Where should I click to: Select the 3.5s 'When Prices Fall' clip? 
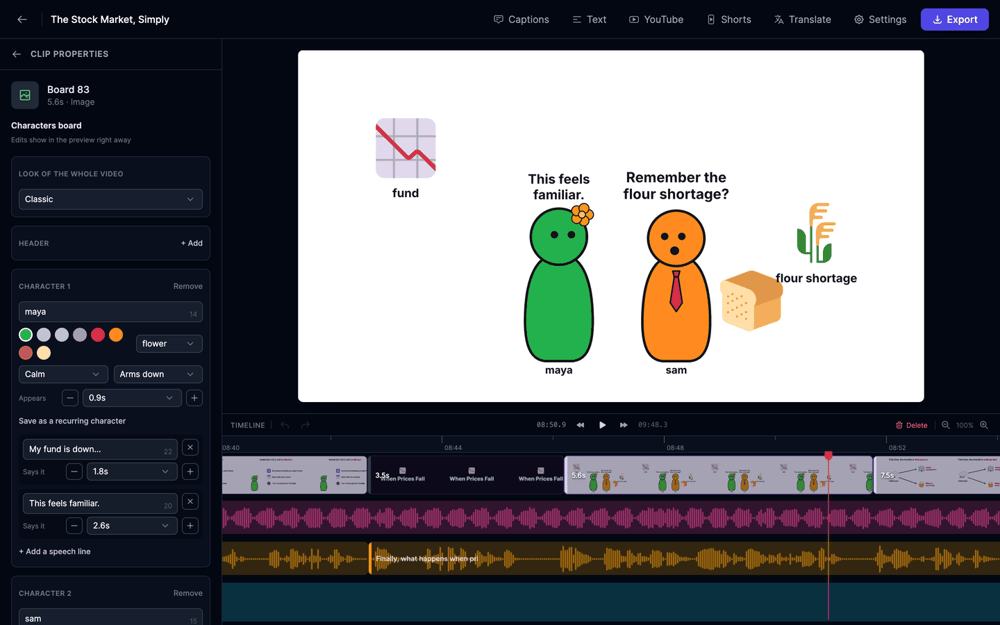[x=467, y=475]
